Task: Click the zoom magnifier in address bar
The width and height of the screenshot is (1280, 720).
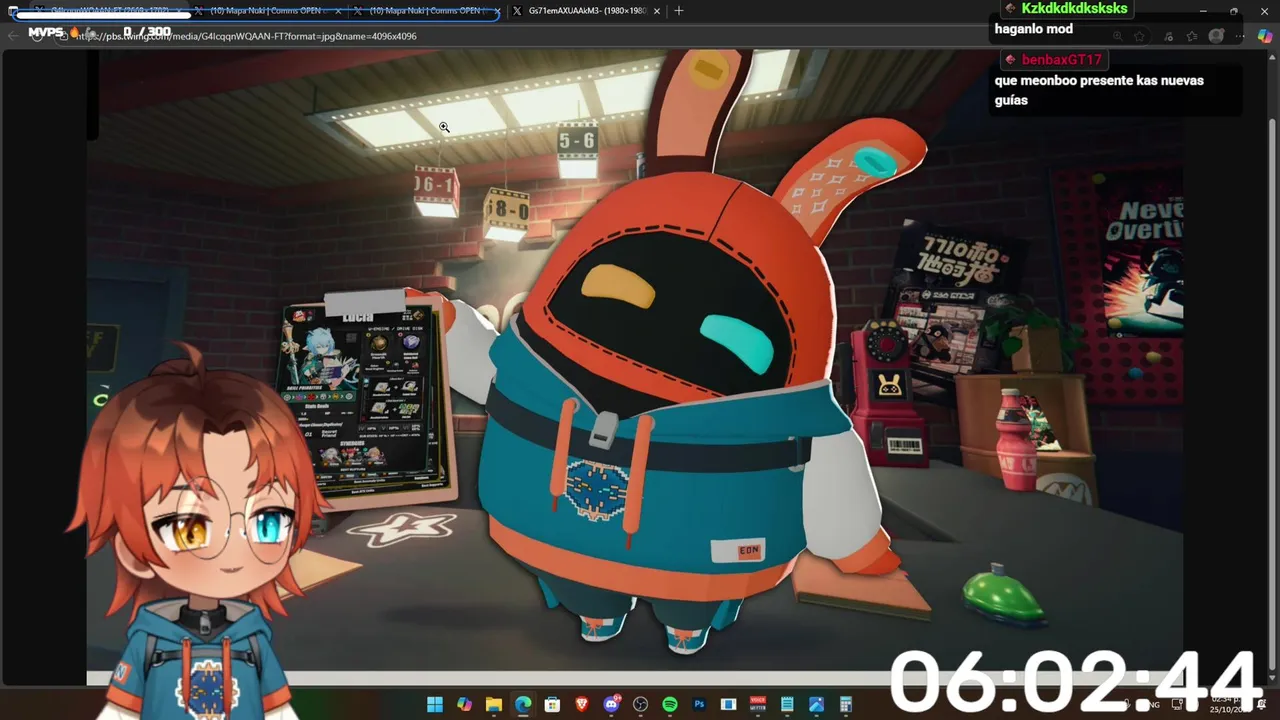Action: (x=1117, y=36)
